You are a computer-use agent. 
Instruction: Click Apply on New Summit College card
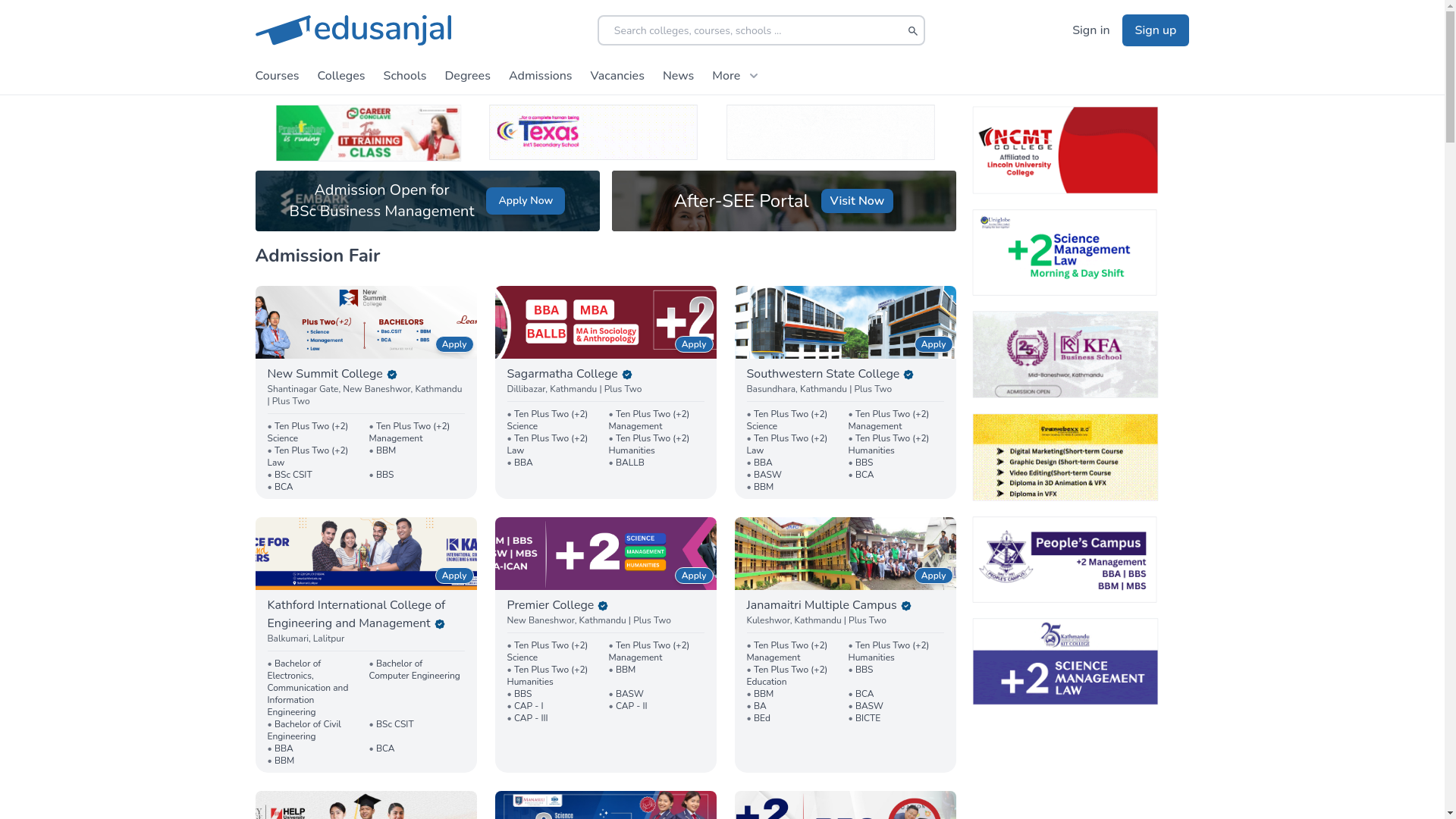[453, 344]
